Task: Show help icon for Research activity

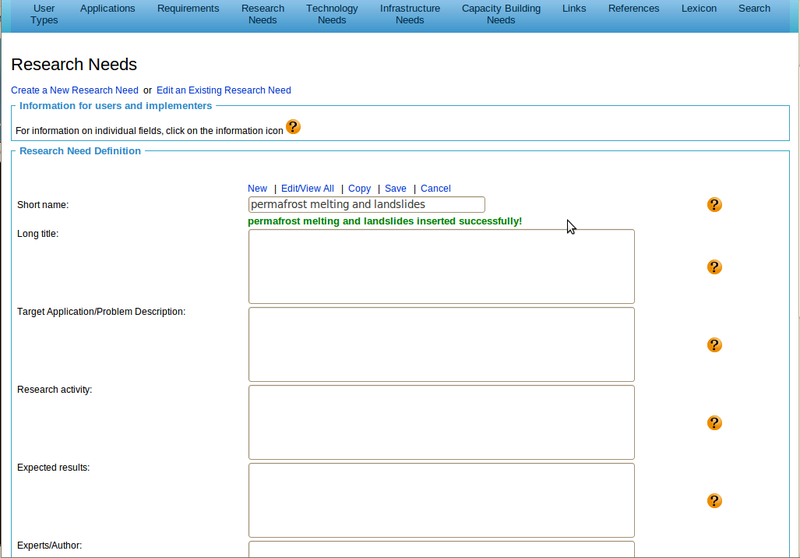Action: pos(714,423)
